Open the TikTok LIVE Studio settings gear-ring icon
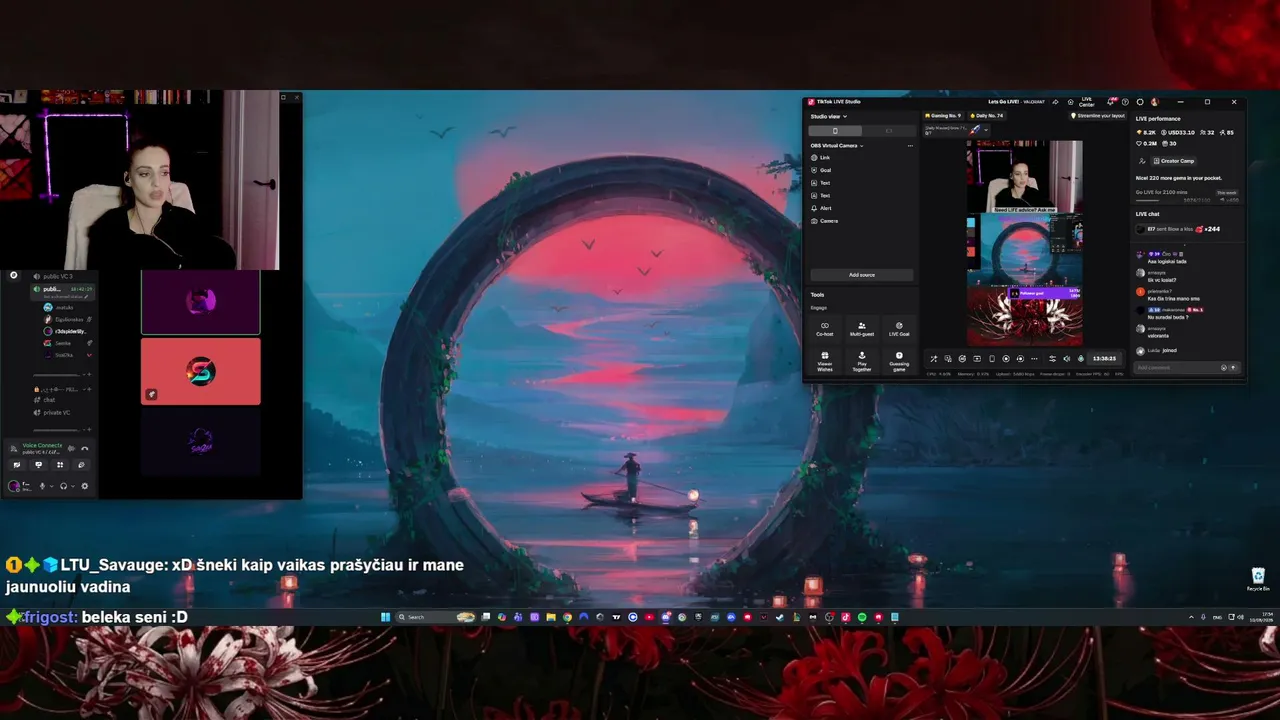The width and height of the screenshot is (1280, 720). point(1140,102)
